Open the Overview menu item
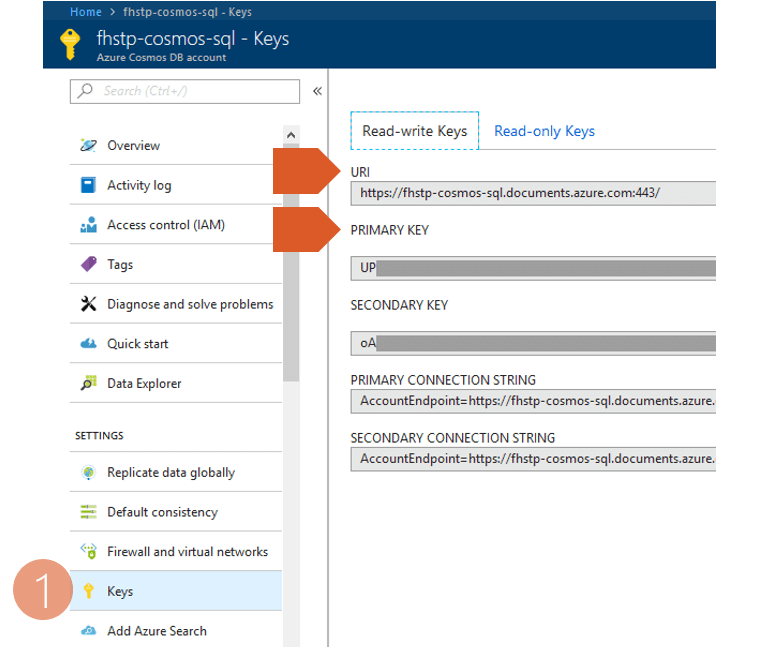 click(176, 145)
